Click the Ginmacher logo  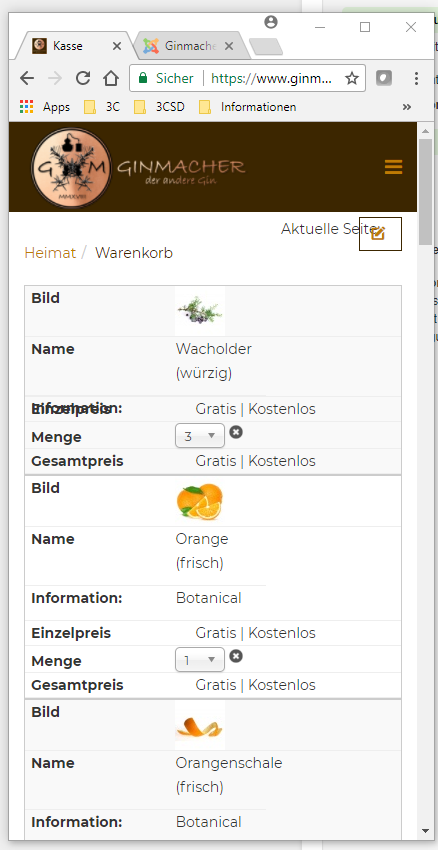click(139, 167)
